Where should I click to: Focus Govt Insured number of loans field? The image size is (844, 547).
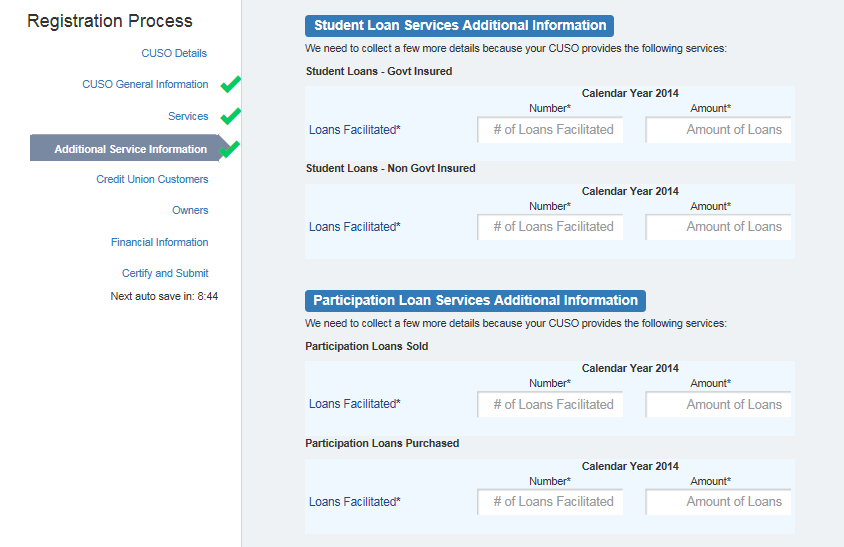(x=550, y=130)
